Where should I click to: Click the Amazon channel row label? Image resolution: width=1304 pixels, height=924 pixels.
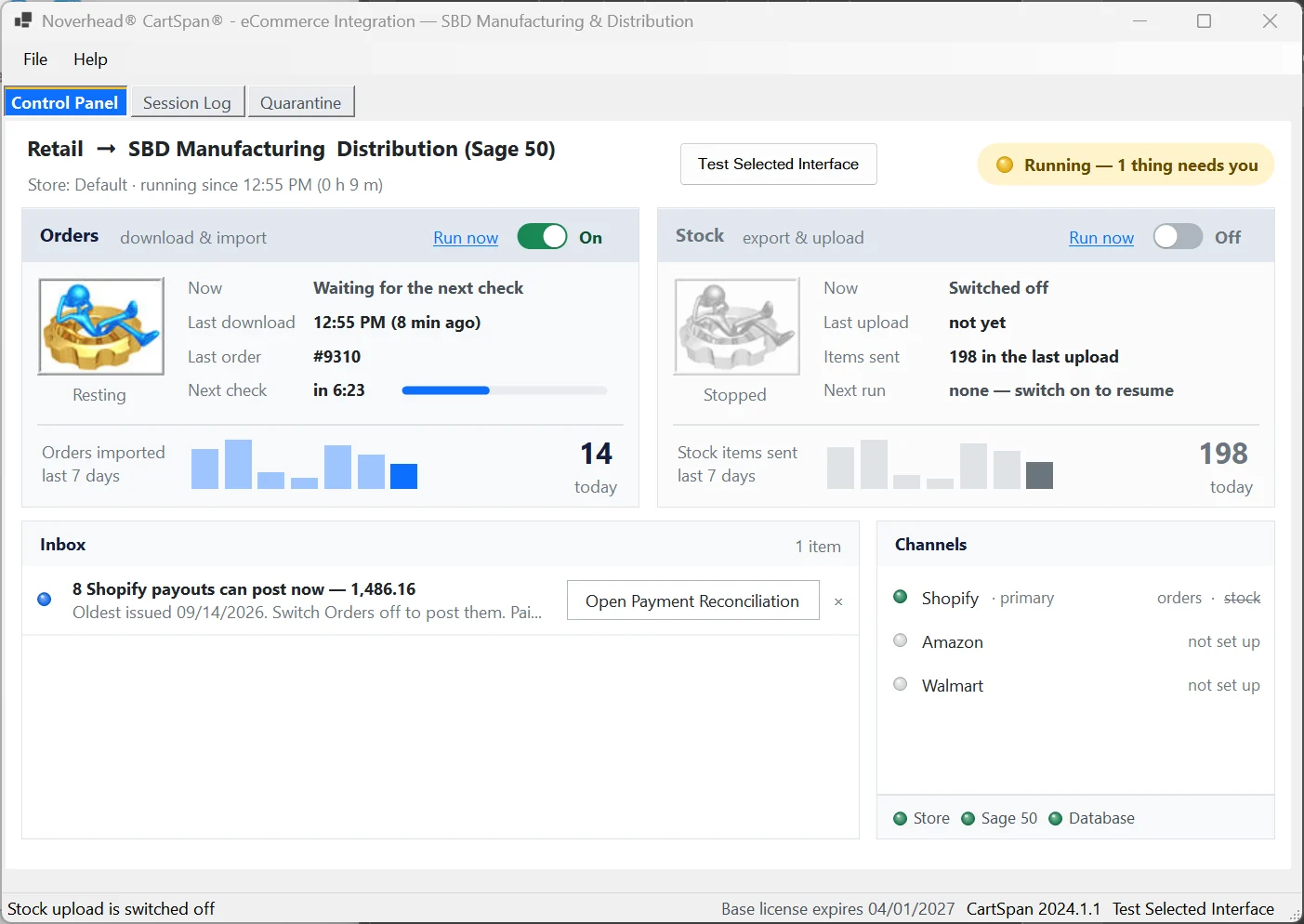pos(953,642)
